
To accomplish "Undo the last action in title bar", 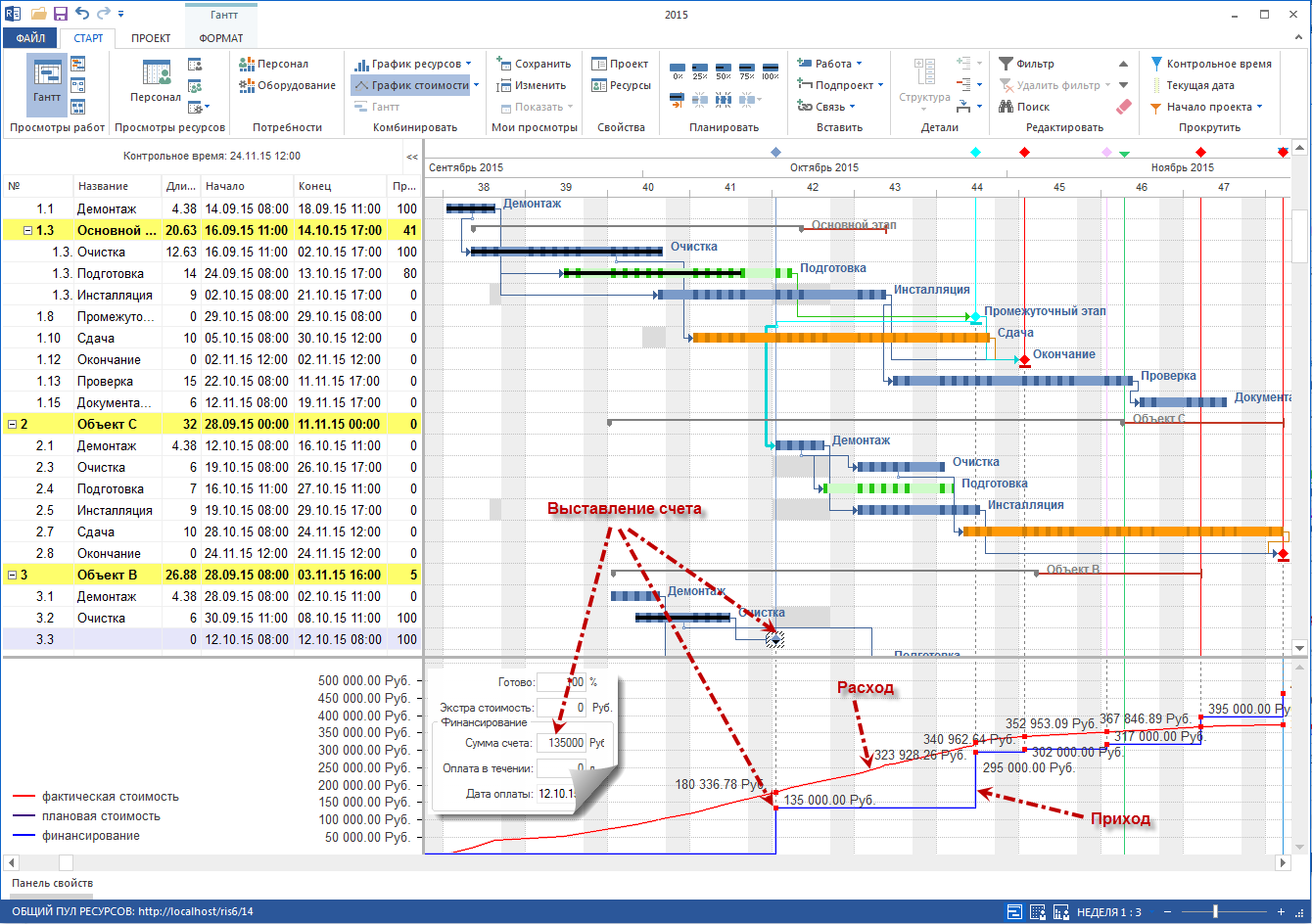I will click(x=81, y=14).
